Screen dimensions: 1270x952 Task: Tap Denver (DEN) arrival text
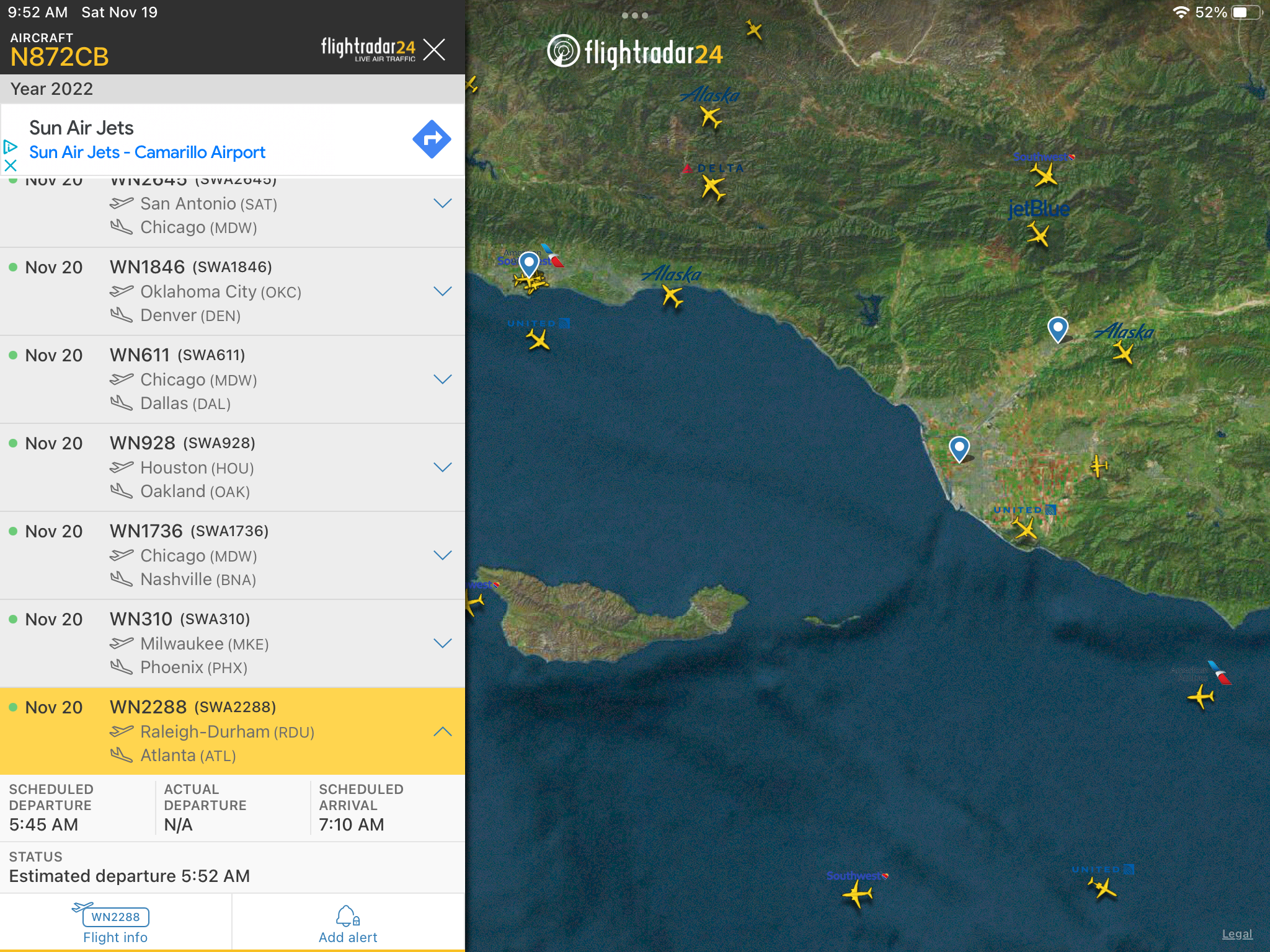pos(190,315)
